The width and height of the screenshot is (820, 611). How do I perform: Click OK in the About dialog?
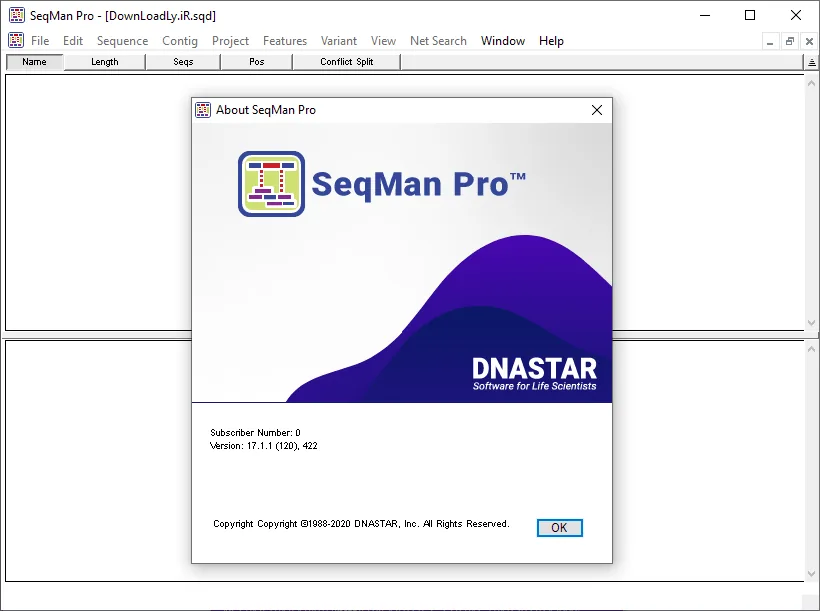559,527
